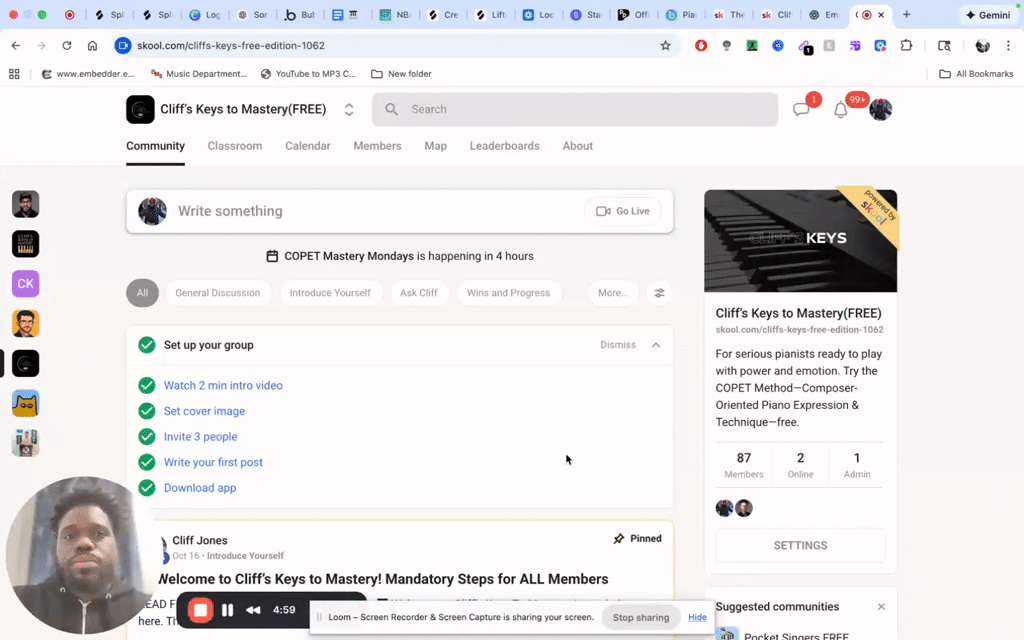The width and height of the screenshot is (1024, 640).
Task: Select the All category filter
Action: tap(142, 293)
